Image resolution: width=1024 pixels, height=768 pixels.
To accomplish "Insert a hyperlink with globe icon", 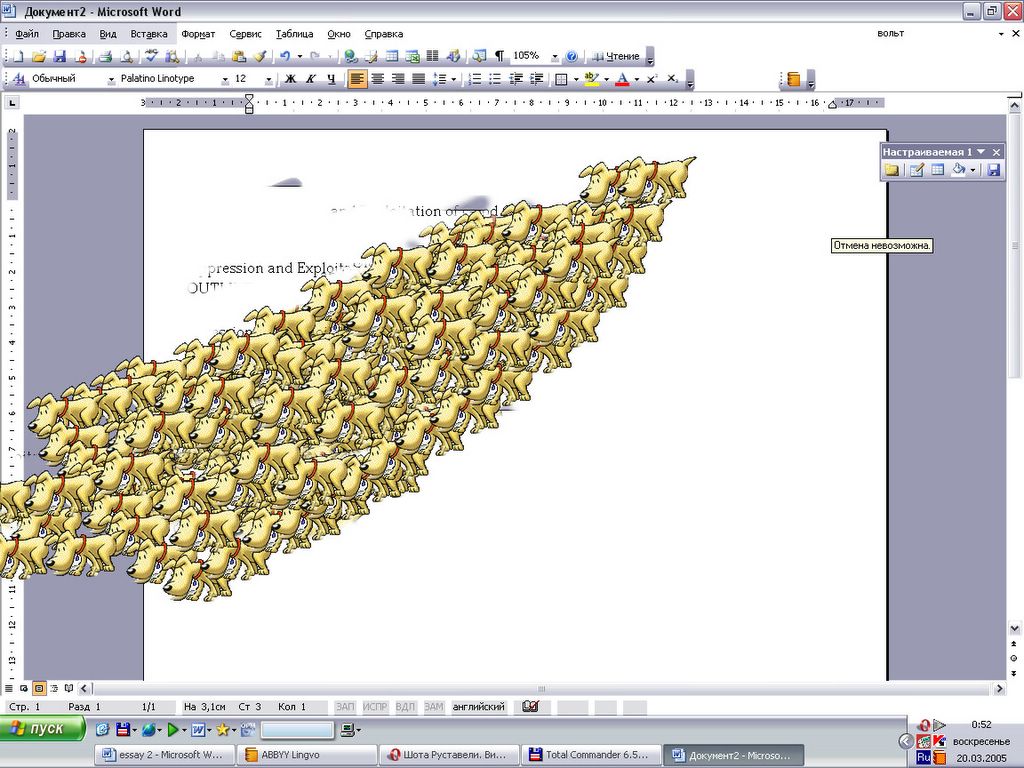I will coord(351,57).
